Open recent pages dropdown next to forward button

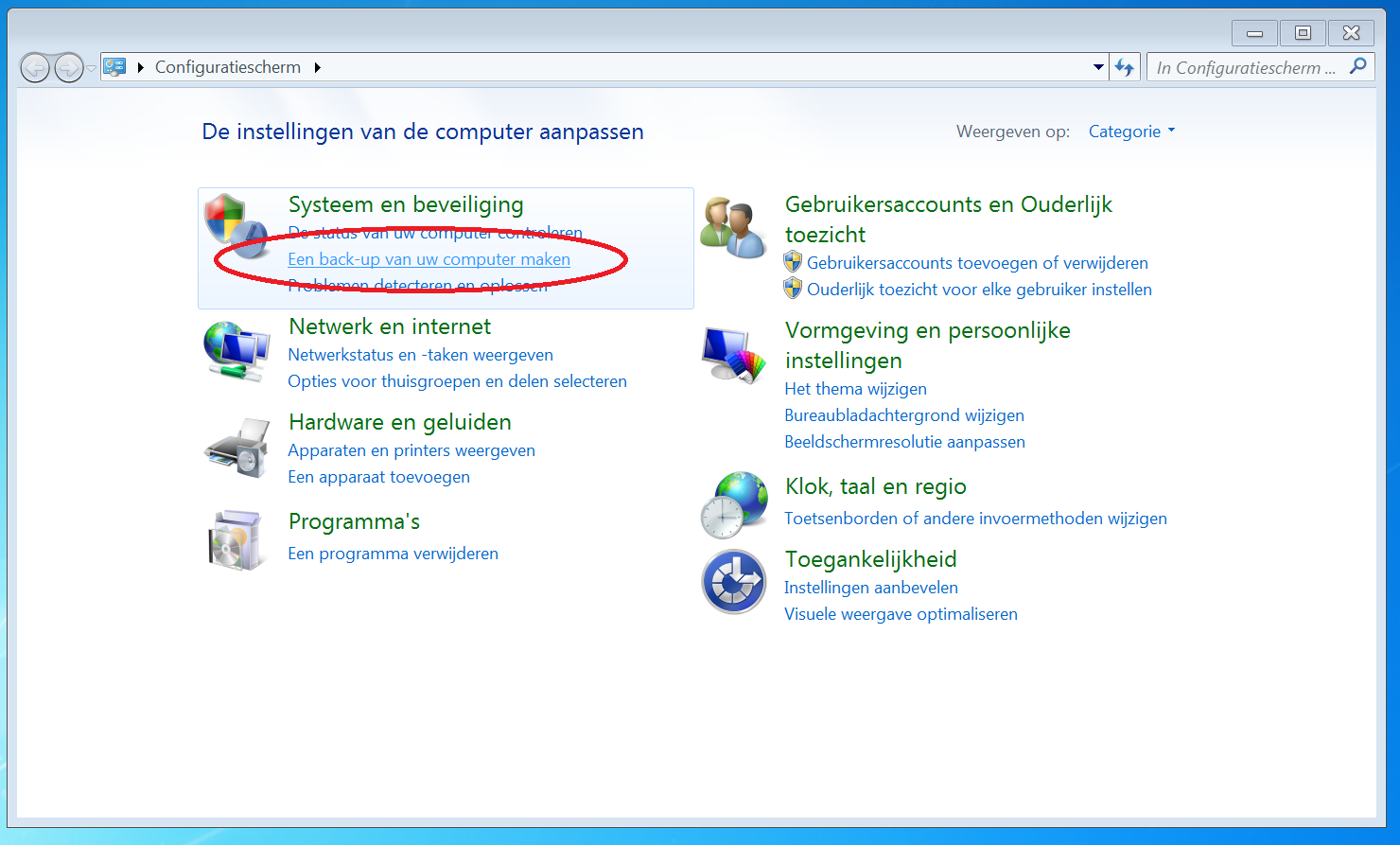[92, 68]
